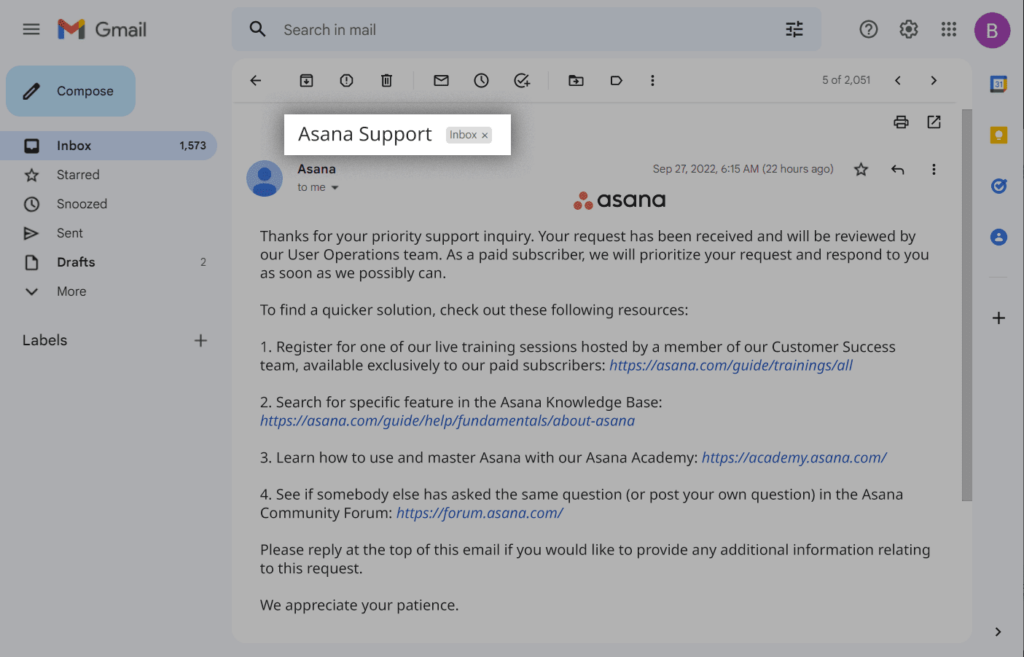Open the Asana Academy link
The width and height of the screenshot is (1024, 657).
(x=794, y=457)
